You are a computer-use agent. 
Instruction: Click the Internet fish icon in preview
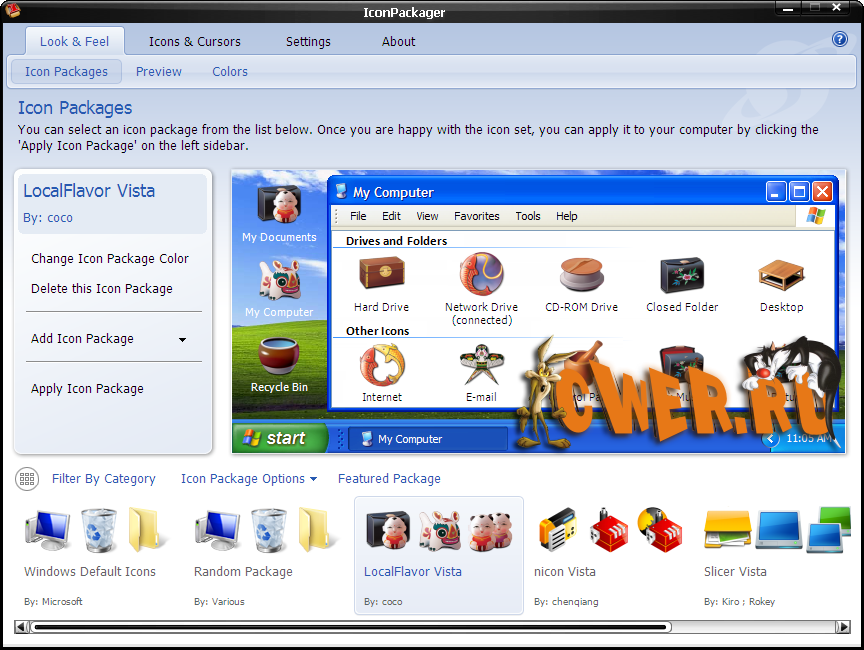381,365
